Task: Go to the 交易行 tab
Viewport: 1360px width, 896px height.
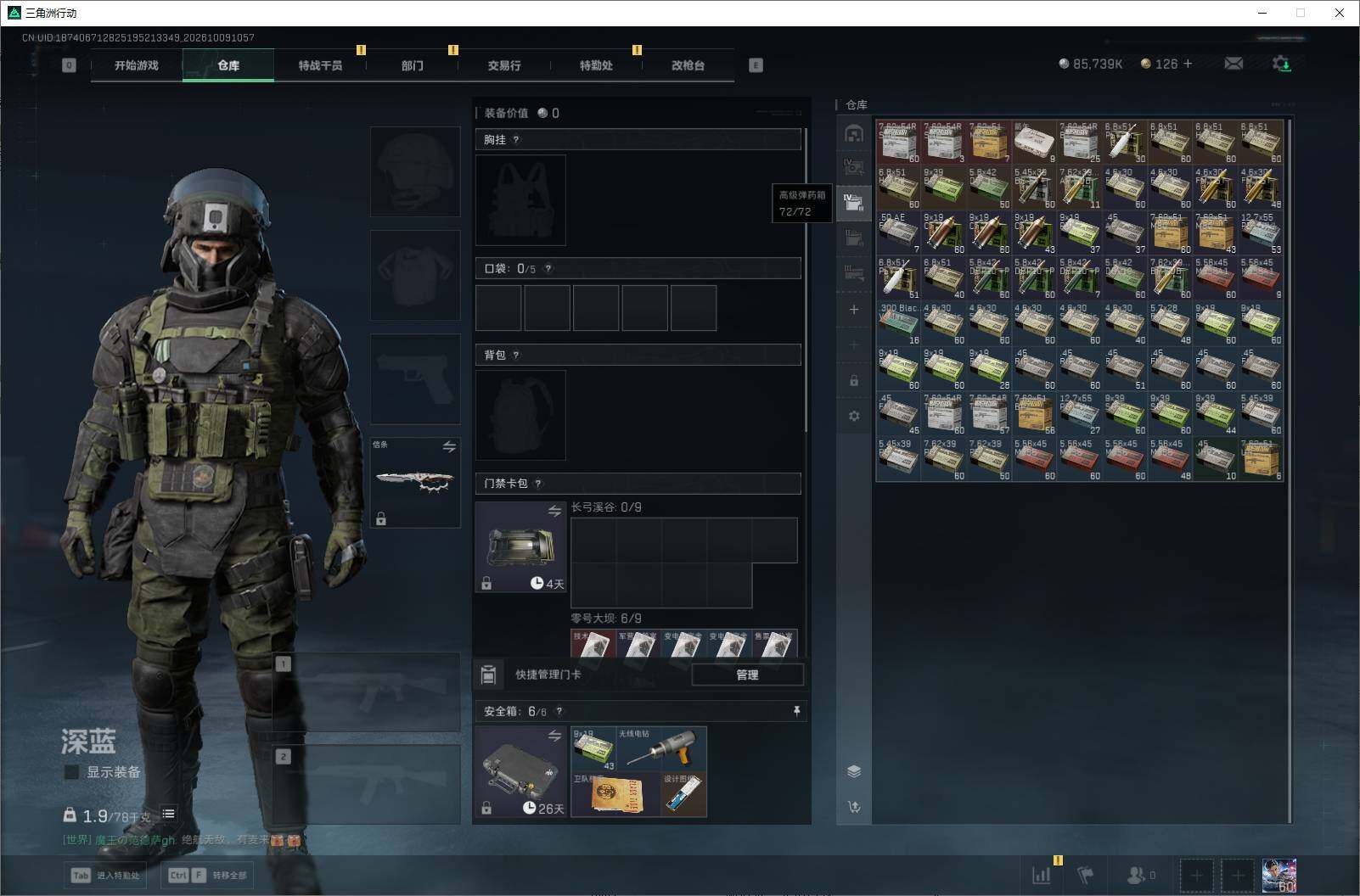Action: coord(504,65)
